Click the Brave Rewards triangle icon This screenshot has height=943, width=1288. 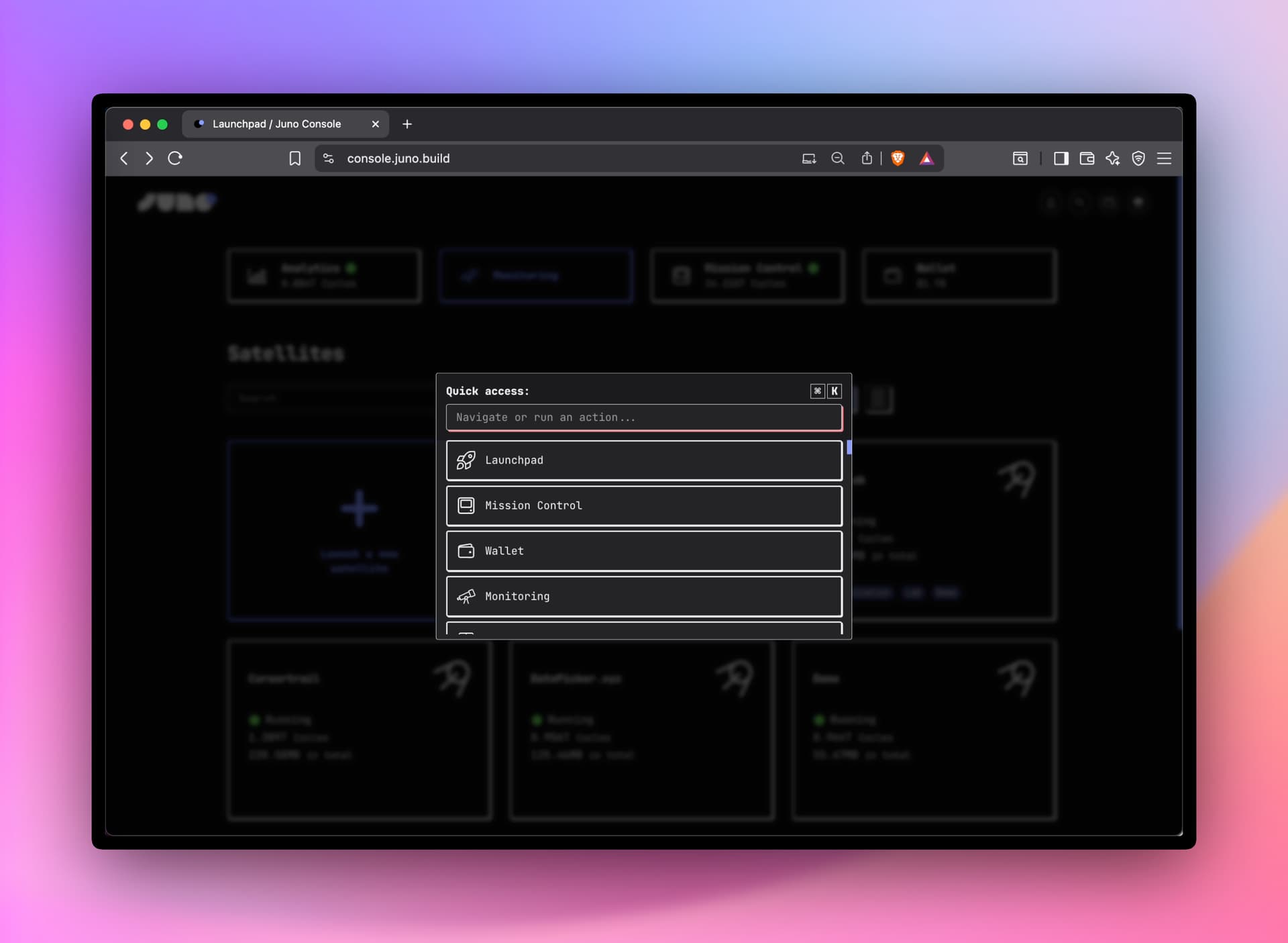coord(926,158)
